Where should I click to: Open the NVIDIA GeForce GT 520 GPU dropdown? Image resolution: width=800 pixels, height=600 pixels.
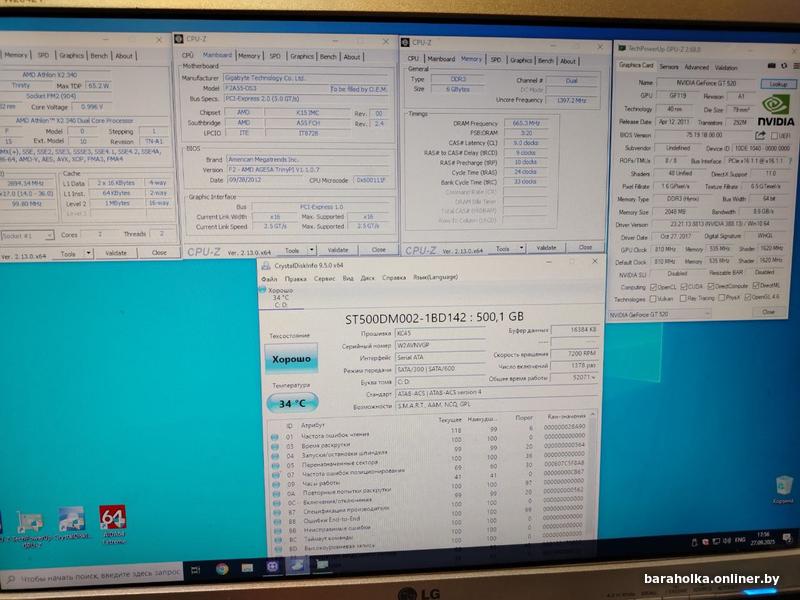pyautogui.click(x=659, y=315)
